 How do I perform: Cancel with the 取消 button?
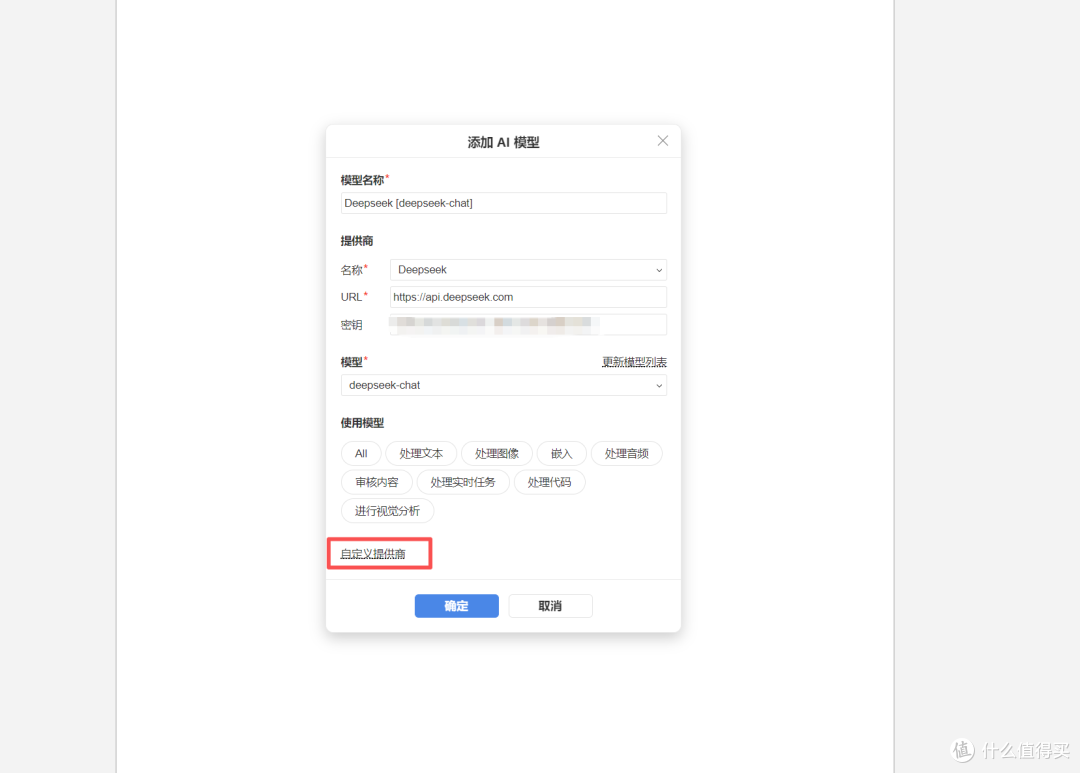coord(550,606)
